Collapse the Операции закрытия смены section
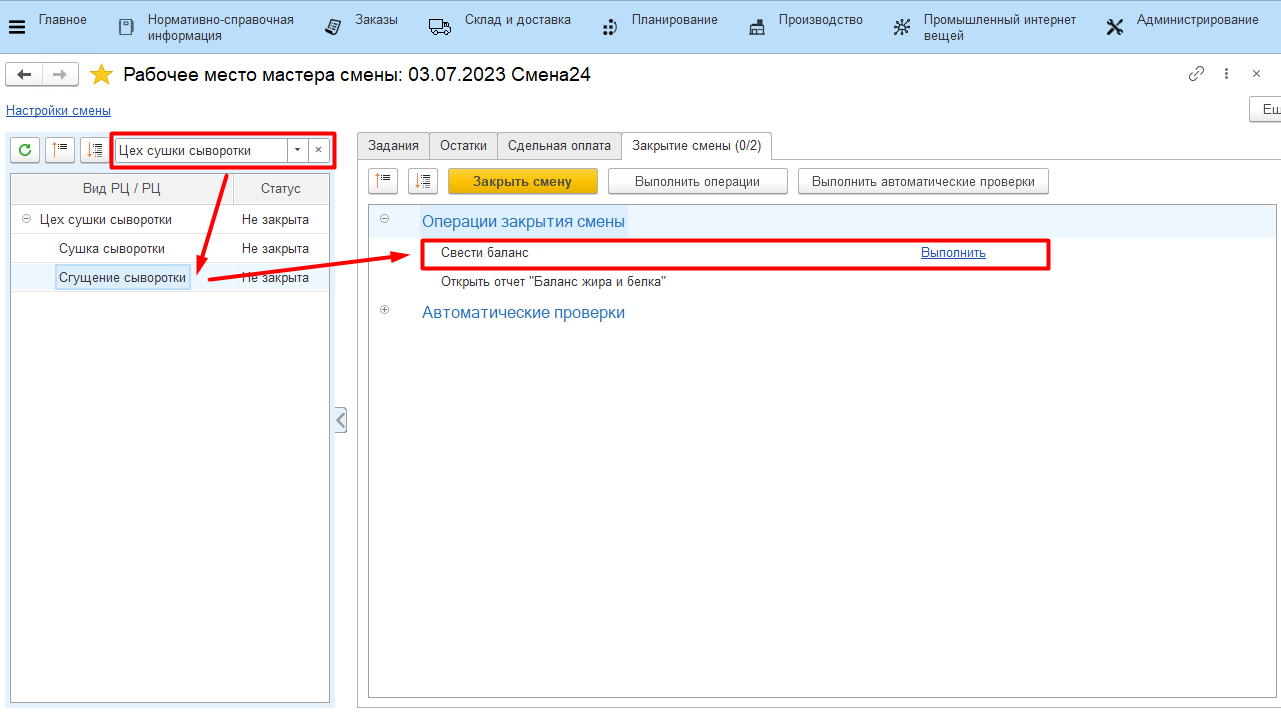The height and width of the screenshot is (717, 1281). [384, 219]
